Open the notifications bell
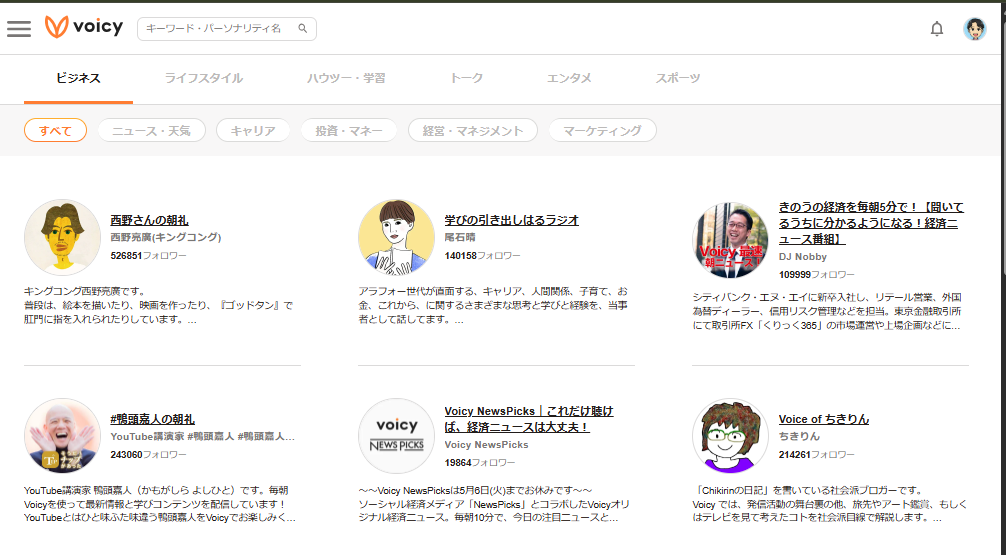This screenshot has width=1006, height=555. coord(937,29)
